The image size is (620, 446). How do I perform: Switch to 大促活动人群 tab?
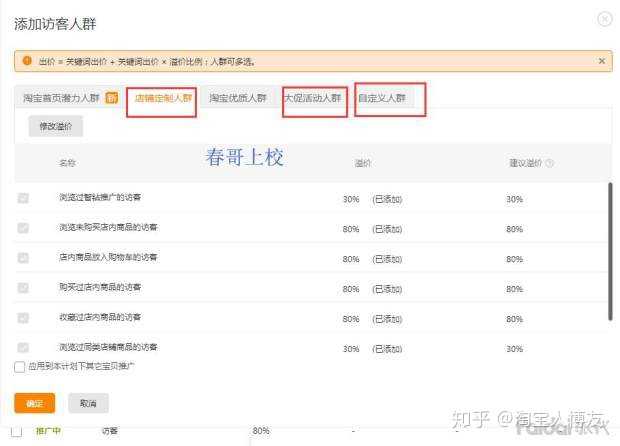click(313, 98)
